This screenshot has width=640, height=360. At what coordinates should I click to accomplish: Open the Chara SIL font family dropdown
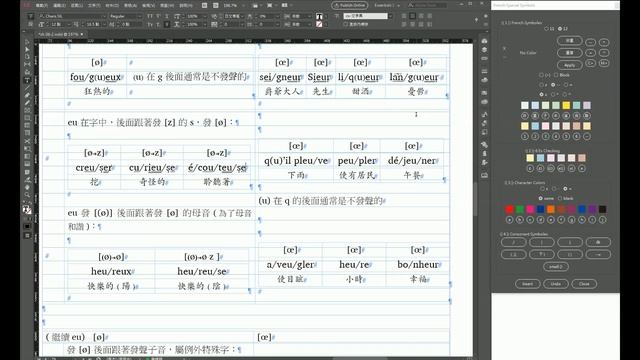104,16
